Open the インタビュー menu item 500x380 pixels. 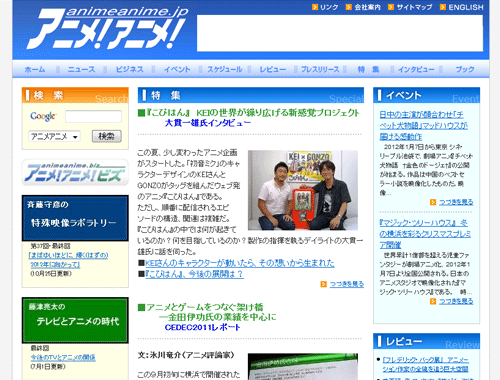click(x=416, y=69)
